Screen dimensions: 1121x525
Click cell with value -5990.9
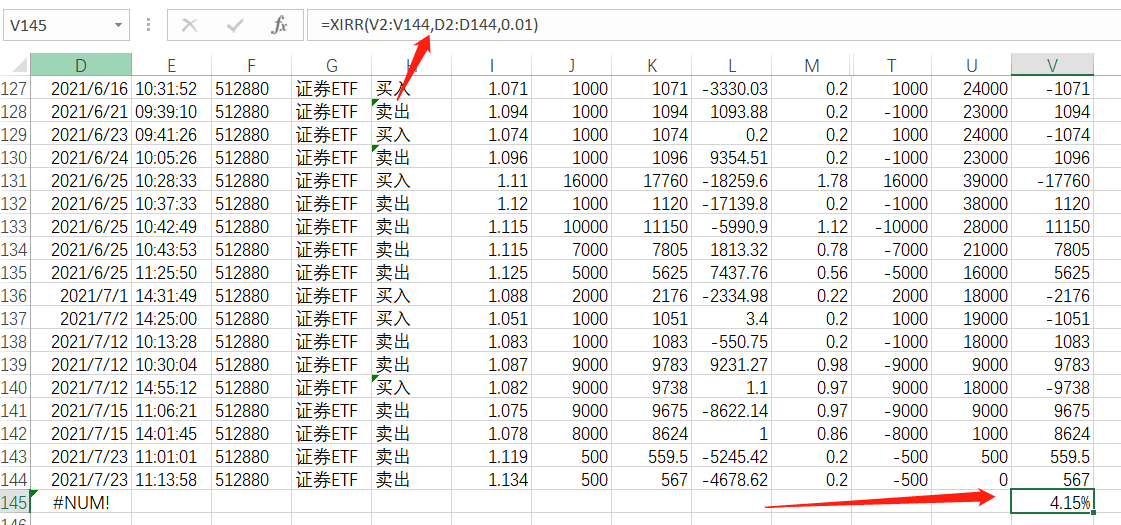[732, 226]
